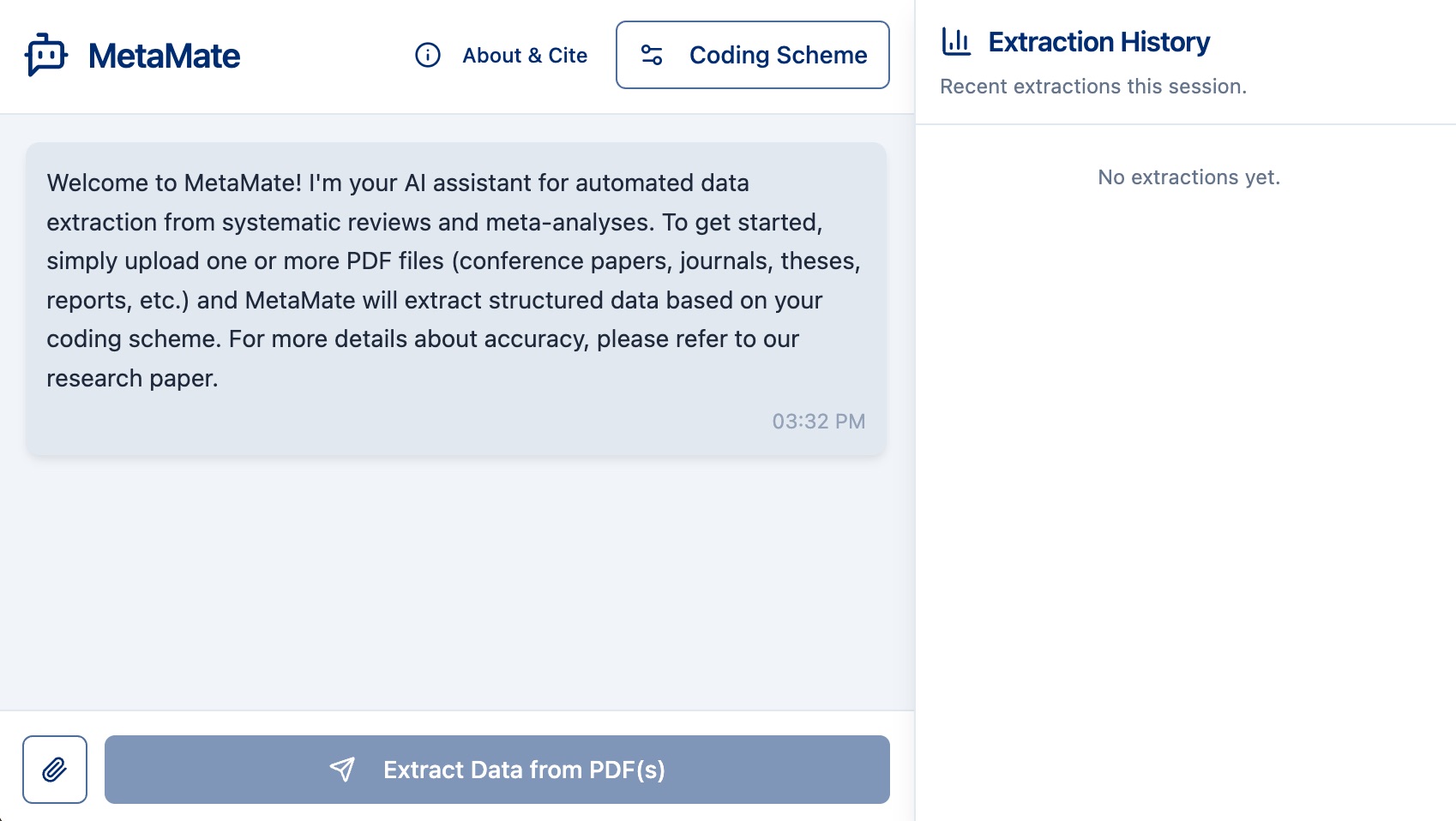
Task: Click the bar chart Extraction History icon
Action: point(956,41)
